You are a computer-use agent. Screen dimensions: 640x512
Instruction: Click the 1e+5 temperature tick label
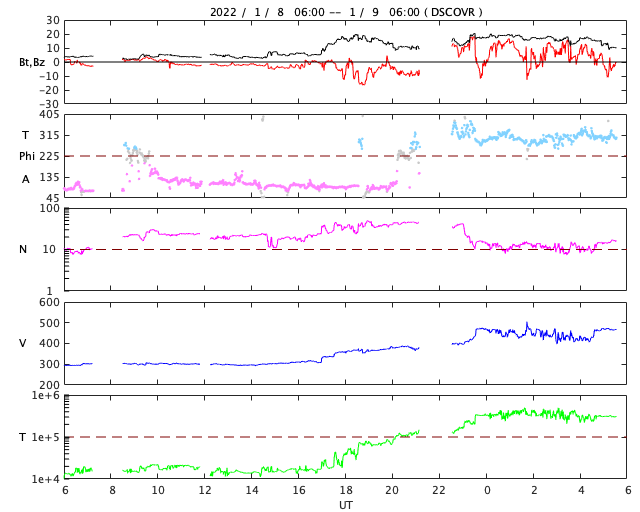coord(46,438)
